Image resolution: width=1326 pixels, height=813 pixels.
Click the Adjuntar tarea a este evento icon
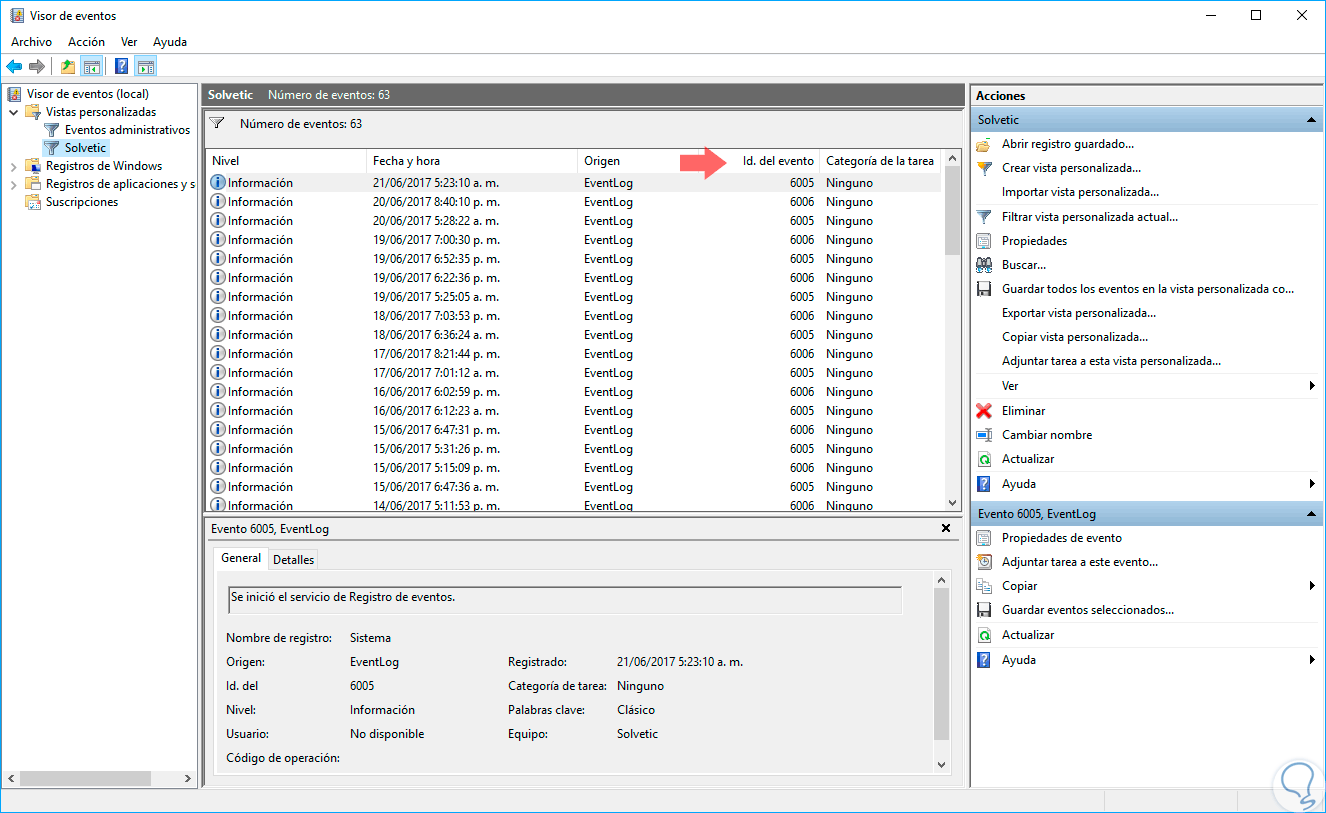pos(984,562)
